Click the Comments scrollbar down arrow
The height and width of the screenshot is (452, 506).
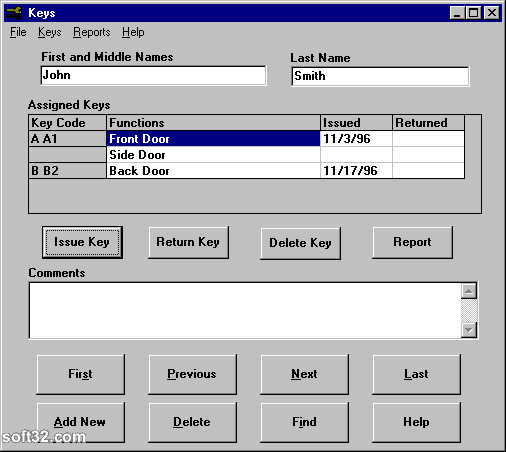click(469, 330)
